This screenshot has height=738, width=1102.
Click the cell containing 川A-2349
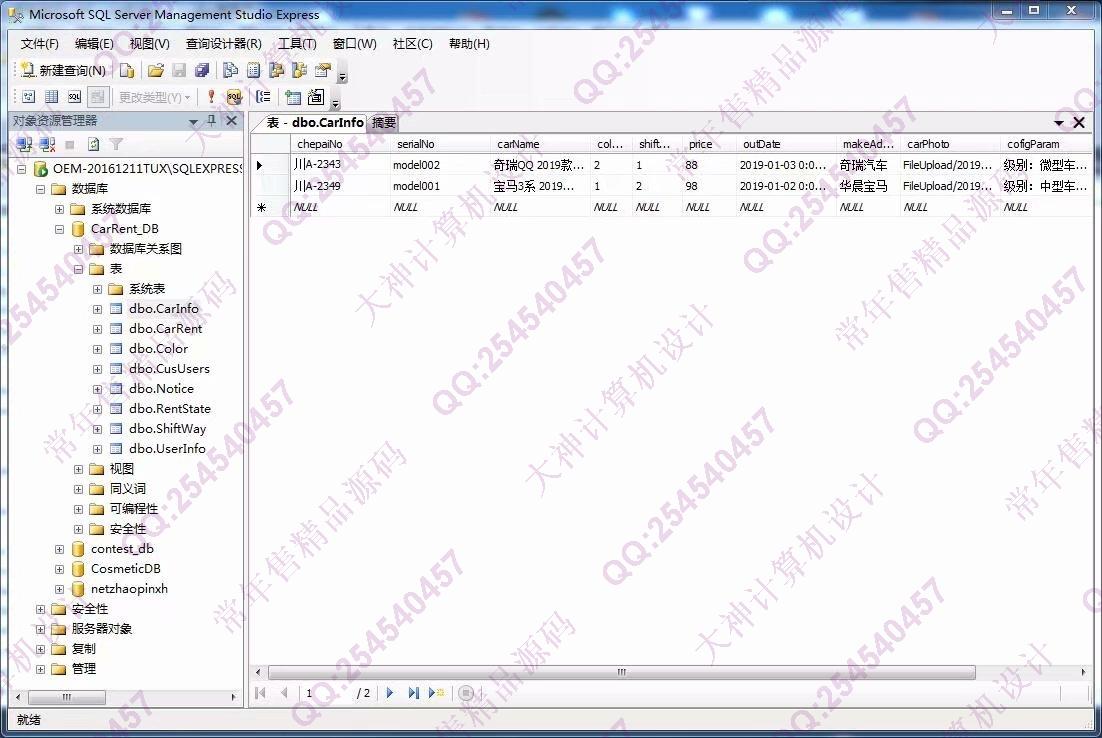tap(340, 186)
